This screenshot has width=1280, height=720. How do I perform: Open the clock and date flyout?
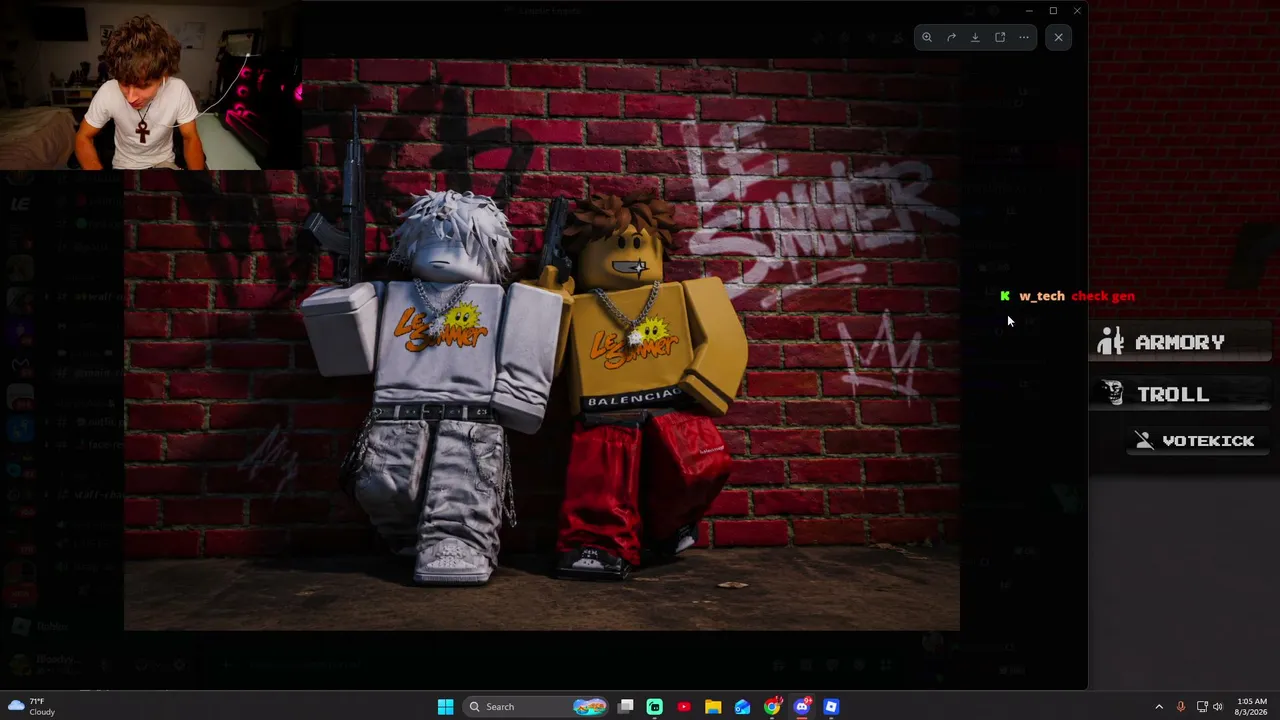(x=1252, y=707)
